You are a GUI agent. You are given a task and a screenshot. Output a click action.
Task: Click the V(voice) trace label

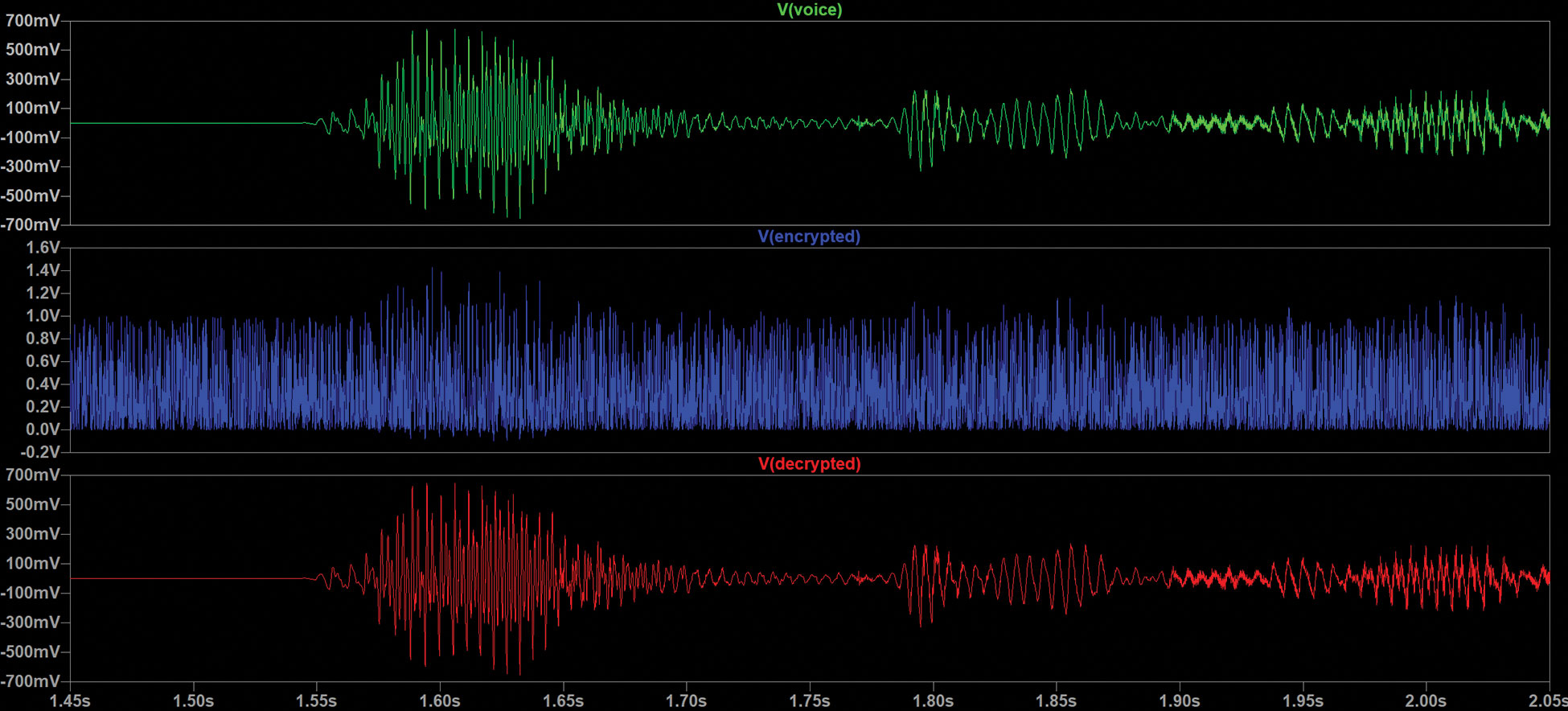coord(809,10)
